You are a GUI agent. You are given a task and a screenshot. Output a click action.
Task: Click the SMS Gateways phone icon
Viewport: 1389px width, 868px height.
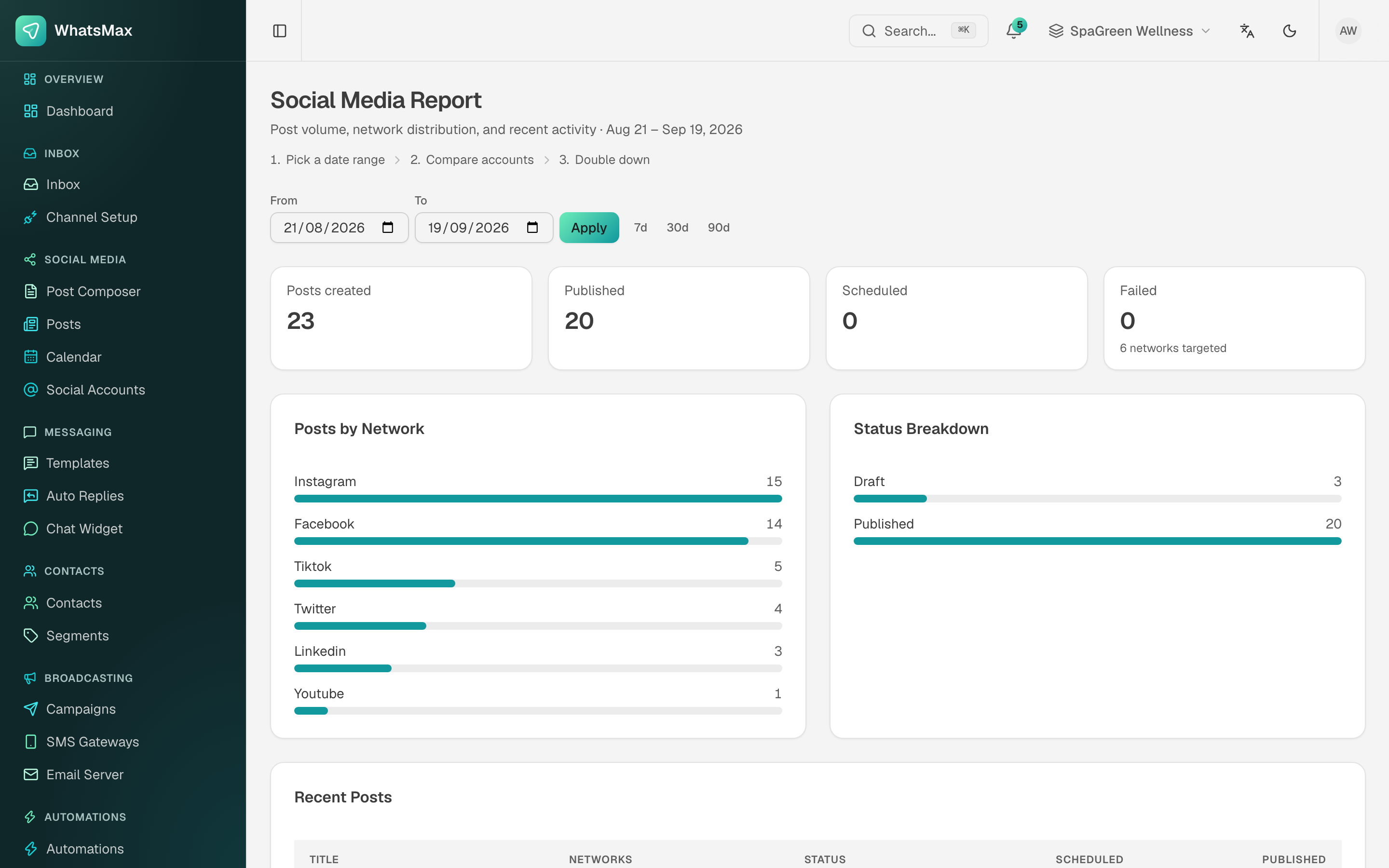tap(31, 742)
